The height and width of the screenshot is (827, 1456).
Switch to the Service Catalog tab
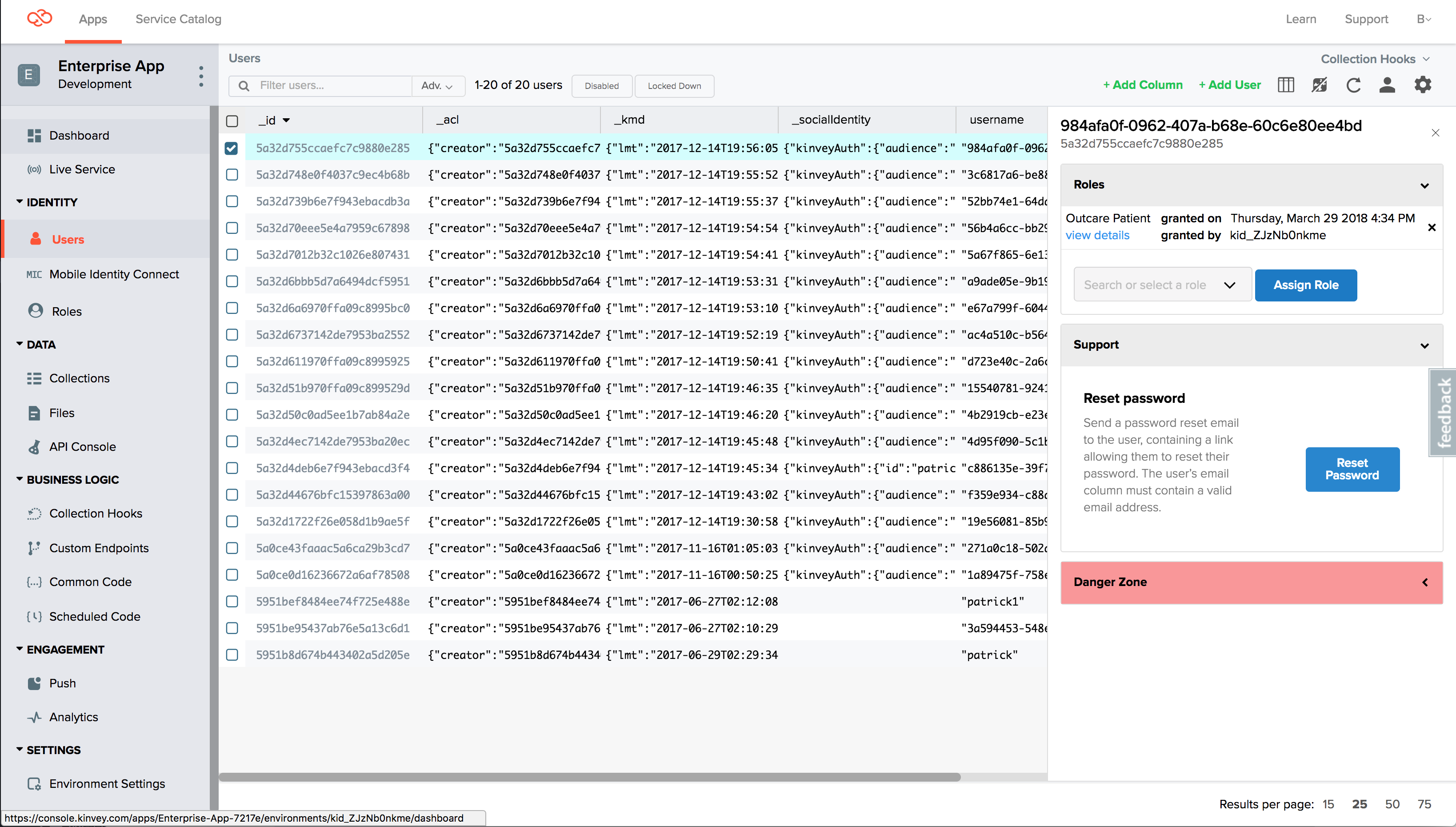pyautogui.click(x=178, y=19)
